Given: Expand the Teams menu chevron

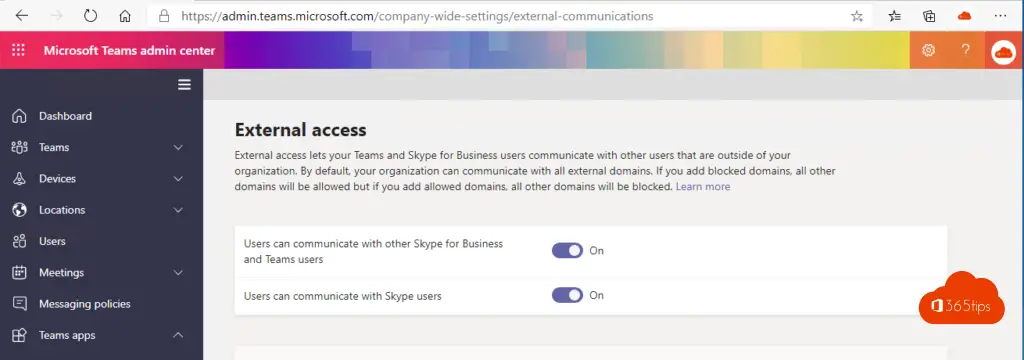Looking at the screenshot, I should click(178, 148).
